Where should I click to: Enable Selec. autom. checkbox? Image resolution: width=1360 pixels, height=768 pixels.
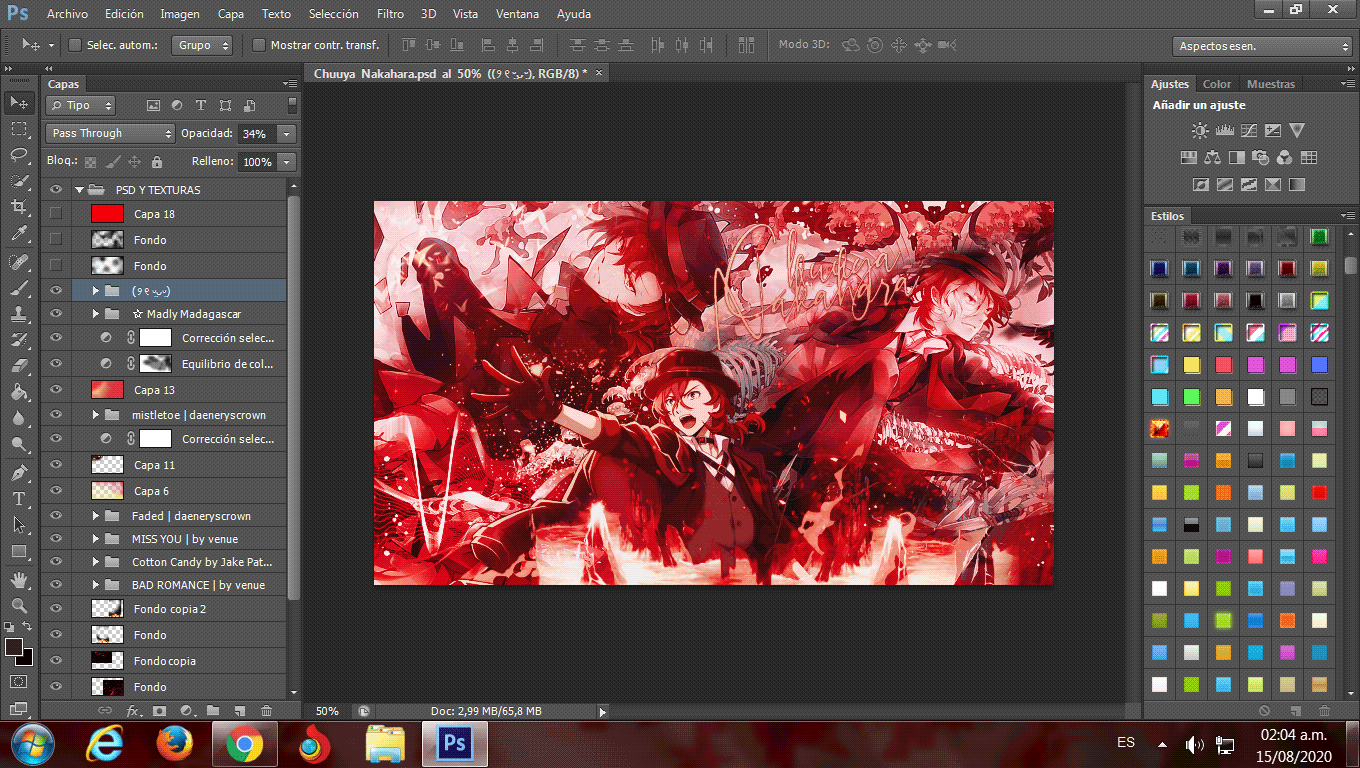74,45
